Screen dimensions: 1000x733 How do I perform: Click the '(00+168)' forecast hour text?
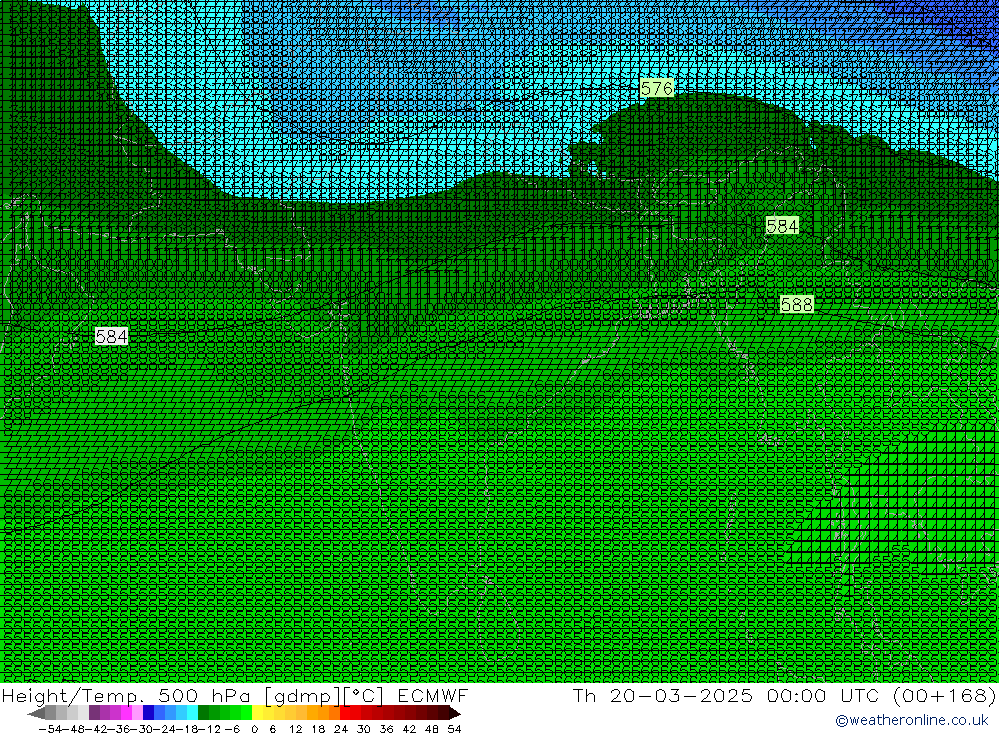tap(944, 695)
